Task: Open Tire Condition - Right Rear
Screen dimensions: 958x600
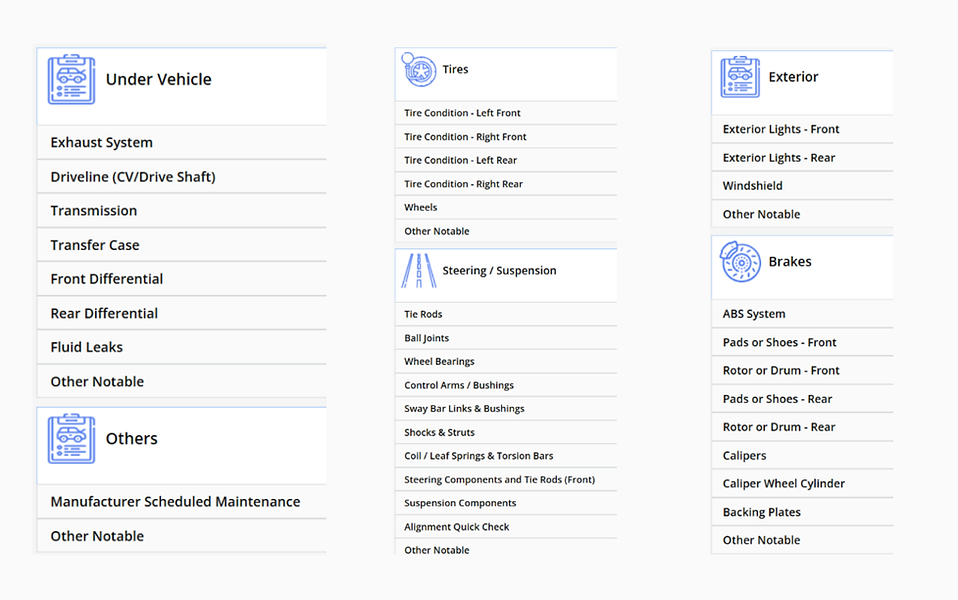Action: point(506,184)
